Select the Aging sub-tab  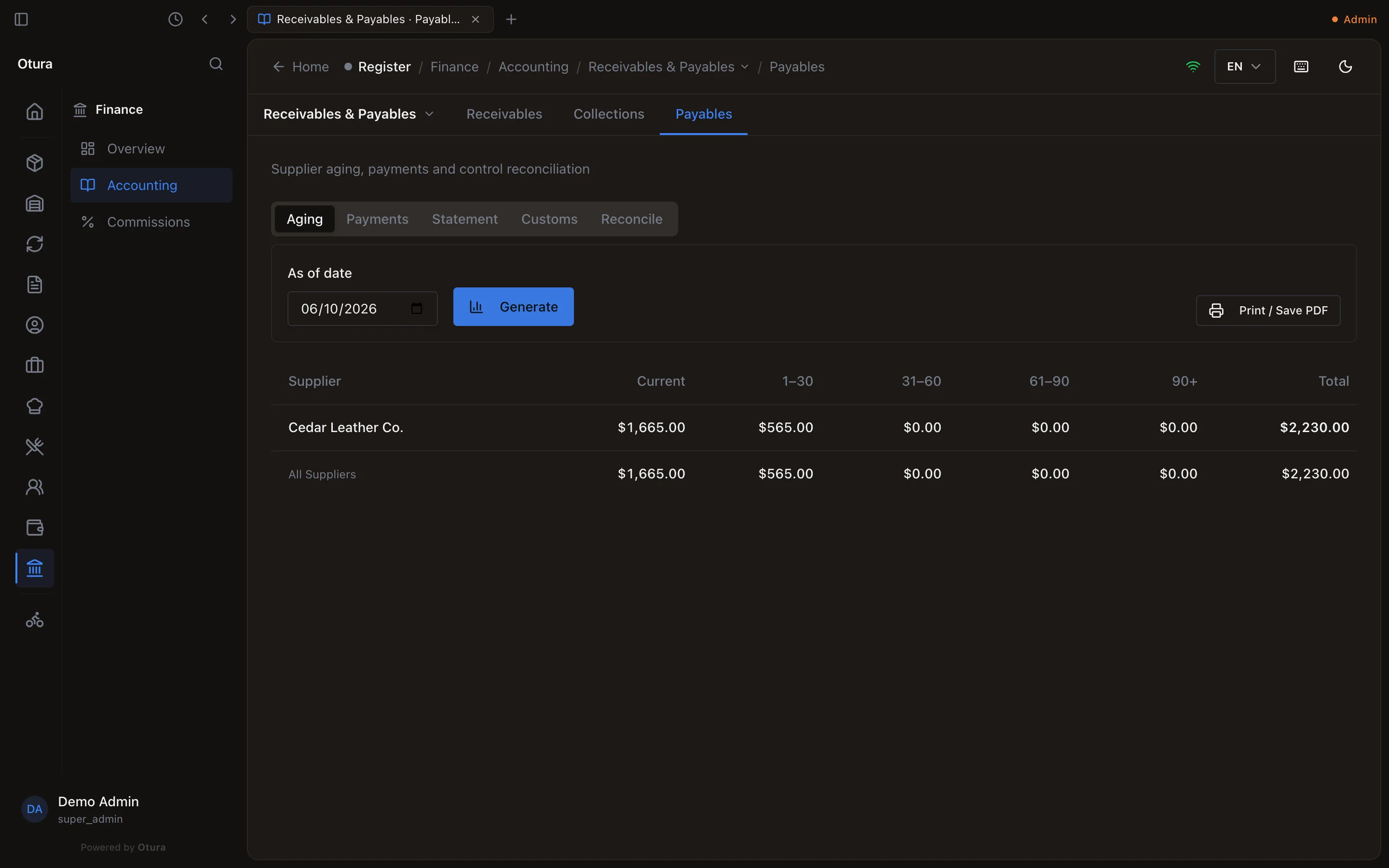coord(305,219)
